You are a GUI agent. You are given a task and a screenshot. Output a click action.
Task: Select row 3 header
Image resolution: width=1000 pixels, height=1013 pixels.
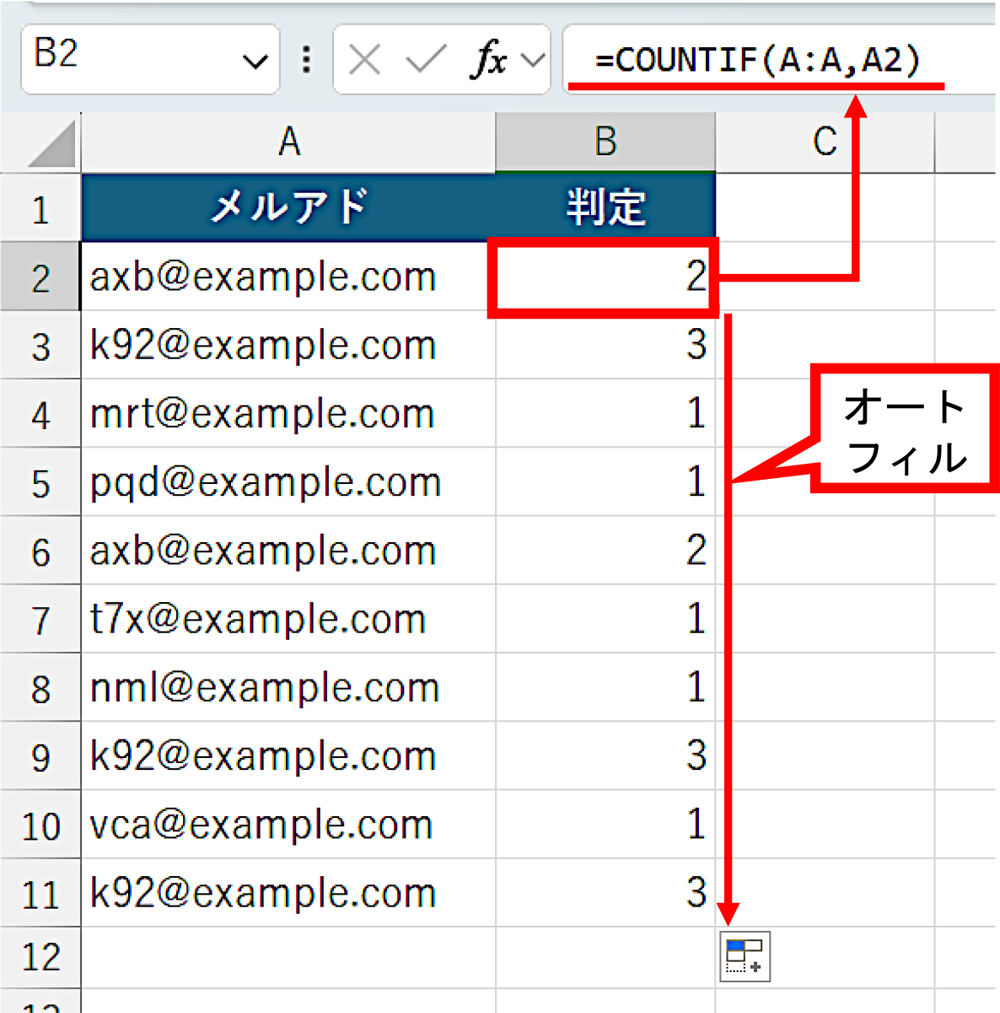(40, 345)
